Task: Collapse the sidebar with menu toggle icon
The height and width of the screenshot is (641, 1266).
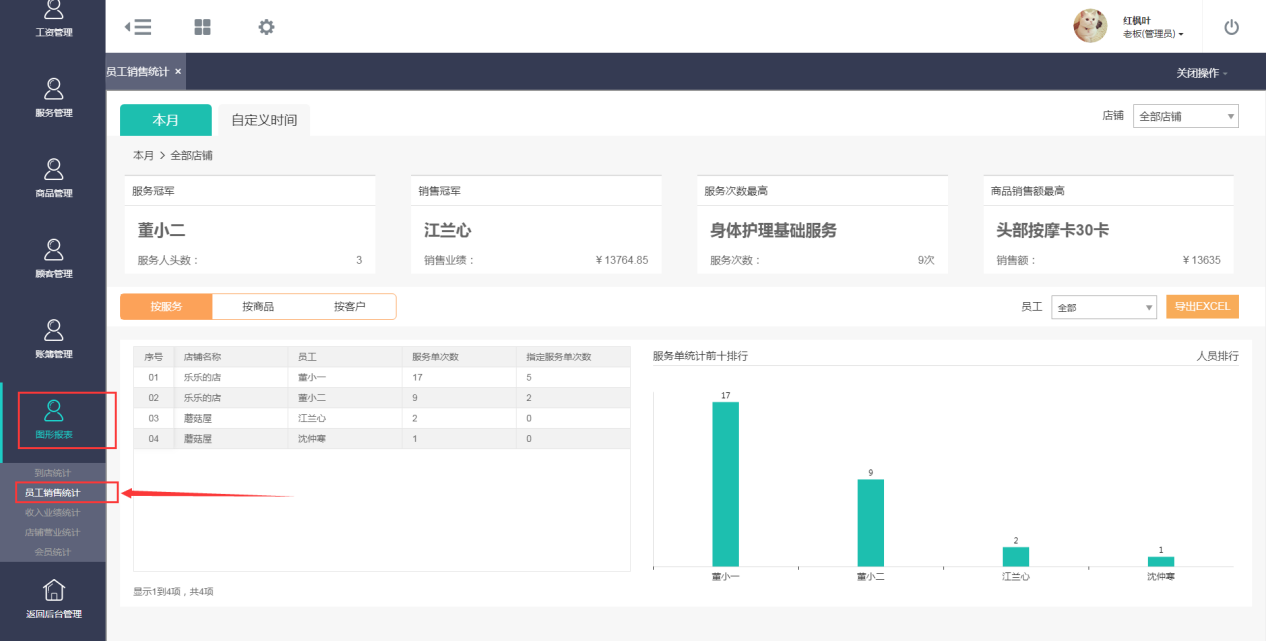Action: (x=138, y=27)
